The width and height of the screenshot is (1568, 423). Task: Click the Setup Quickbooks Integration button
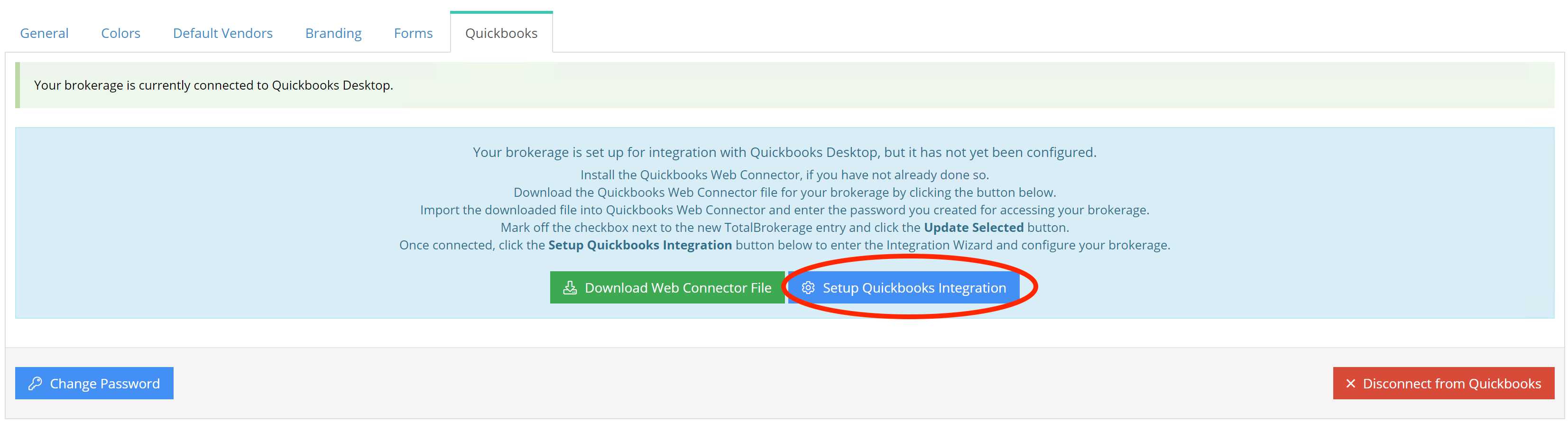(x=904, y=287)
